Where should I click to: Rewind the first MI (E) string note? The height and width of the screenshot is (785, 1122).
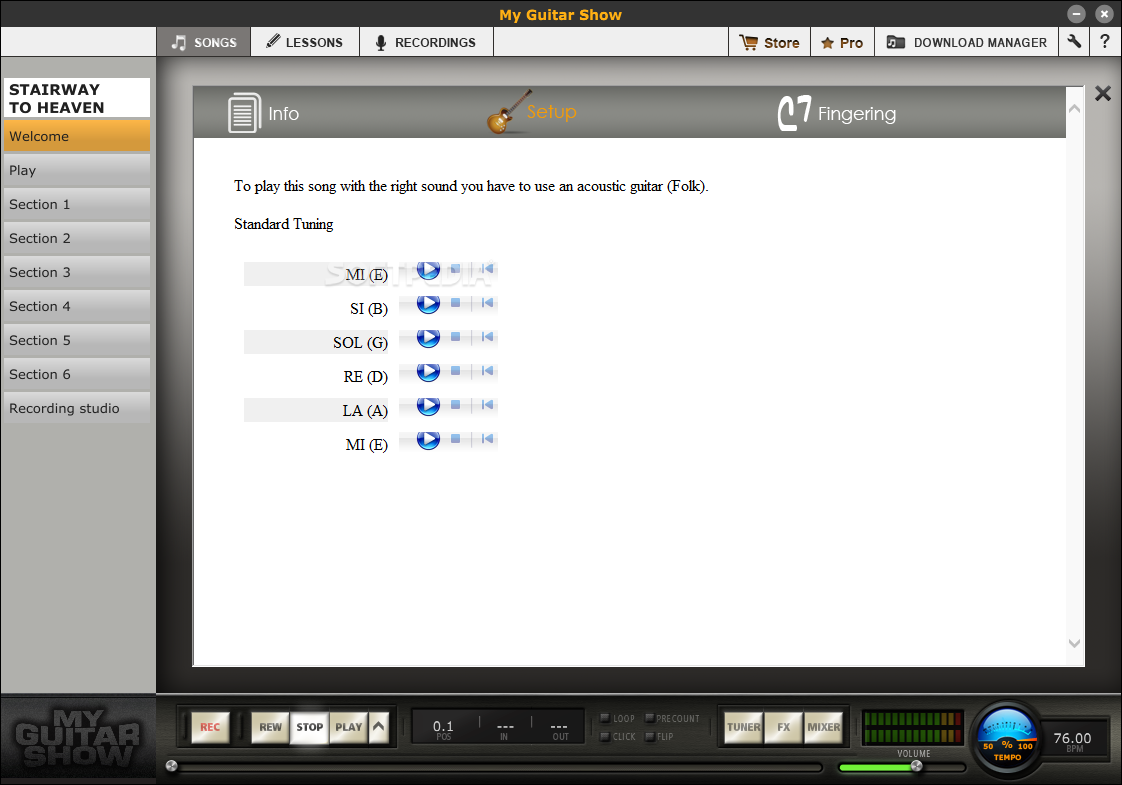coord(487,269)
